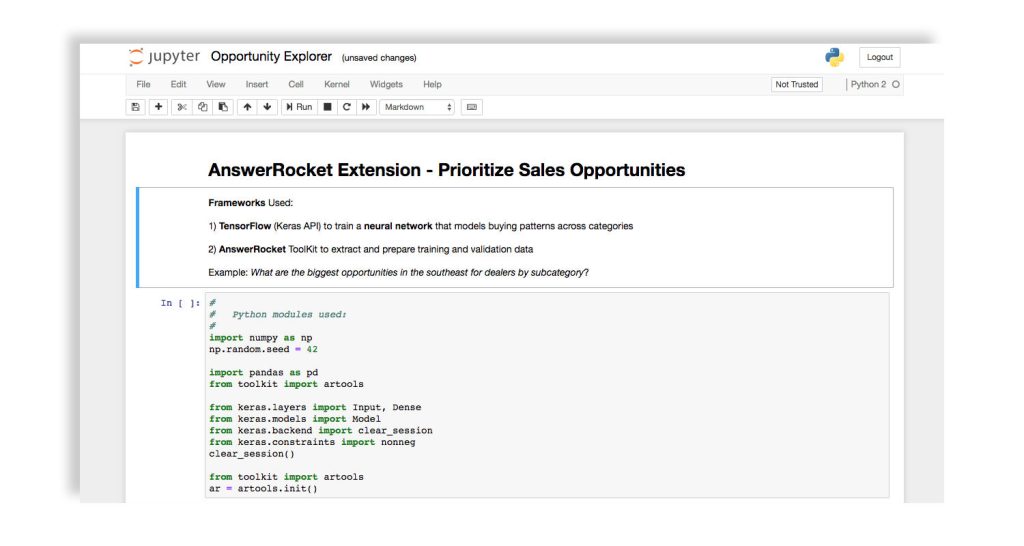
Task: Paste cells below icon
Action: 223,107
